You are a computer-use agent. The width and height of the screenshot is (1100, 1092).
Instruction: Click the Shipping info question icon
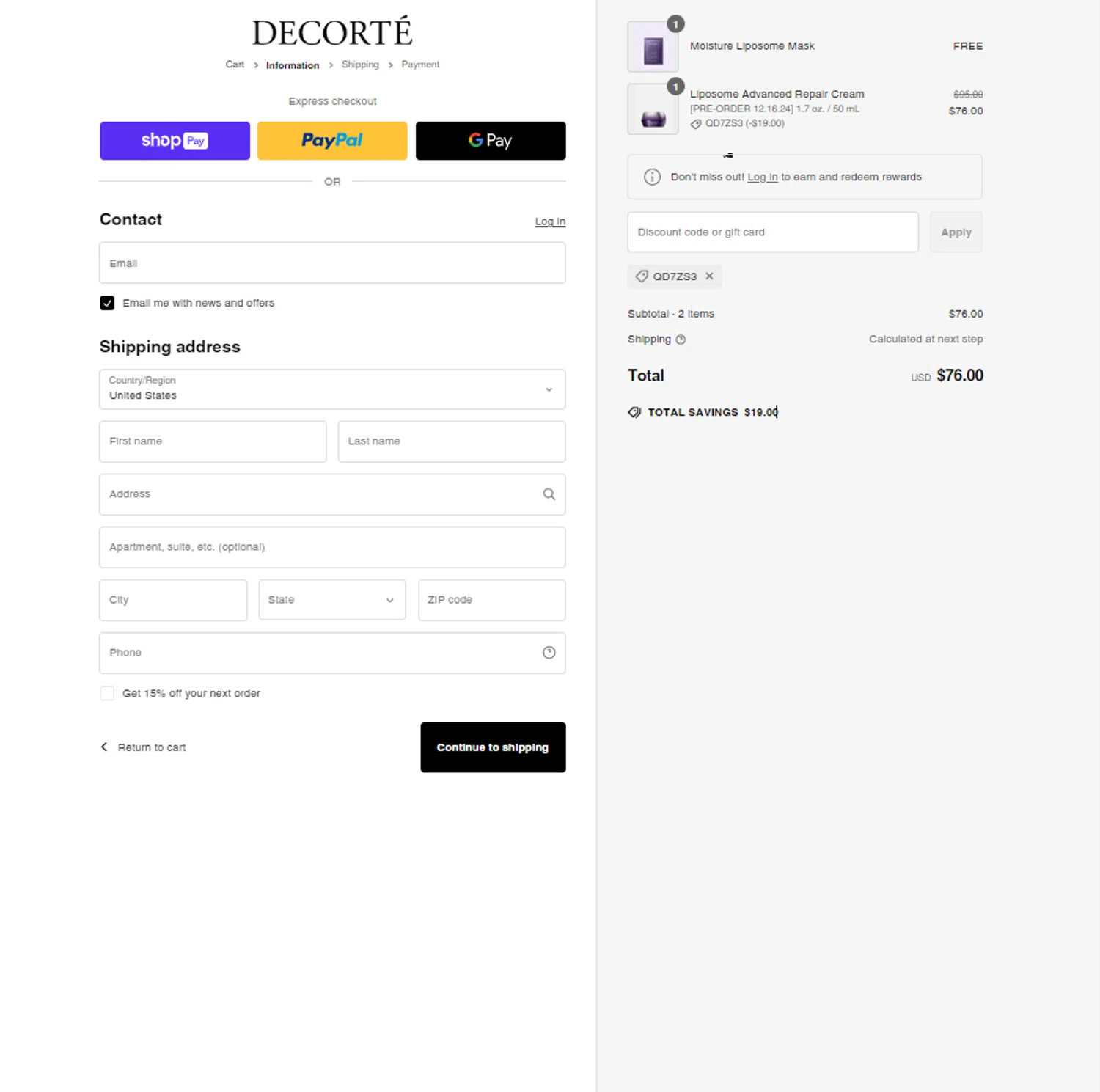point(681,340)
